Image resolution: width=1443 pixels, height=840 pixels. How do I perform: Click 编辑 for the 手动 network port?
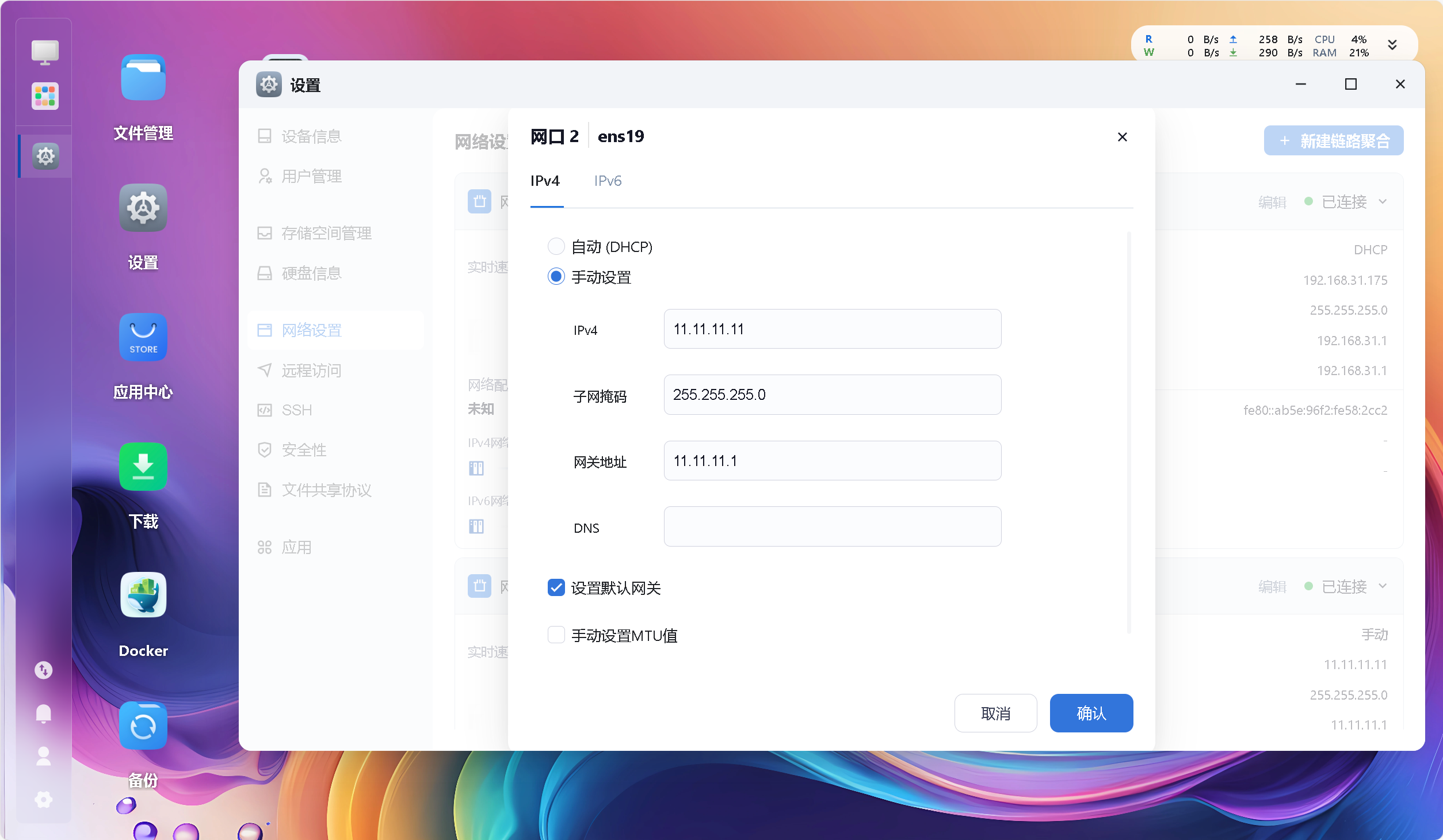point(1272,586)
